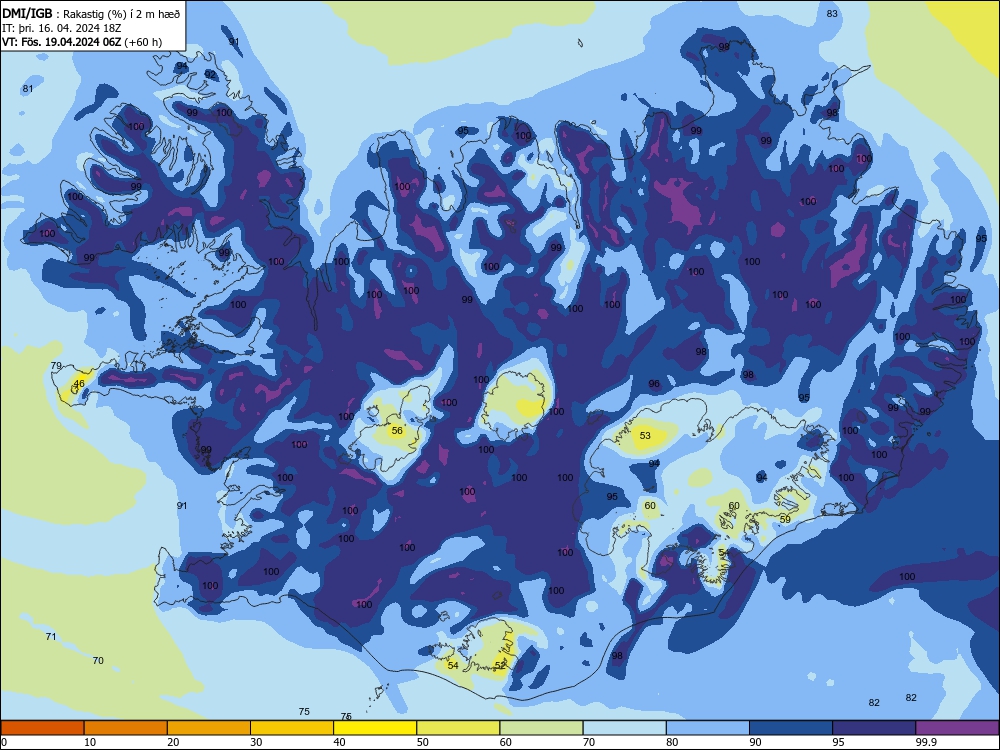The height and width of the screenshot is (750, 1000).
Task: Click the 59 value on the southeast coast
Action: (785, 520)
